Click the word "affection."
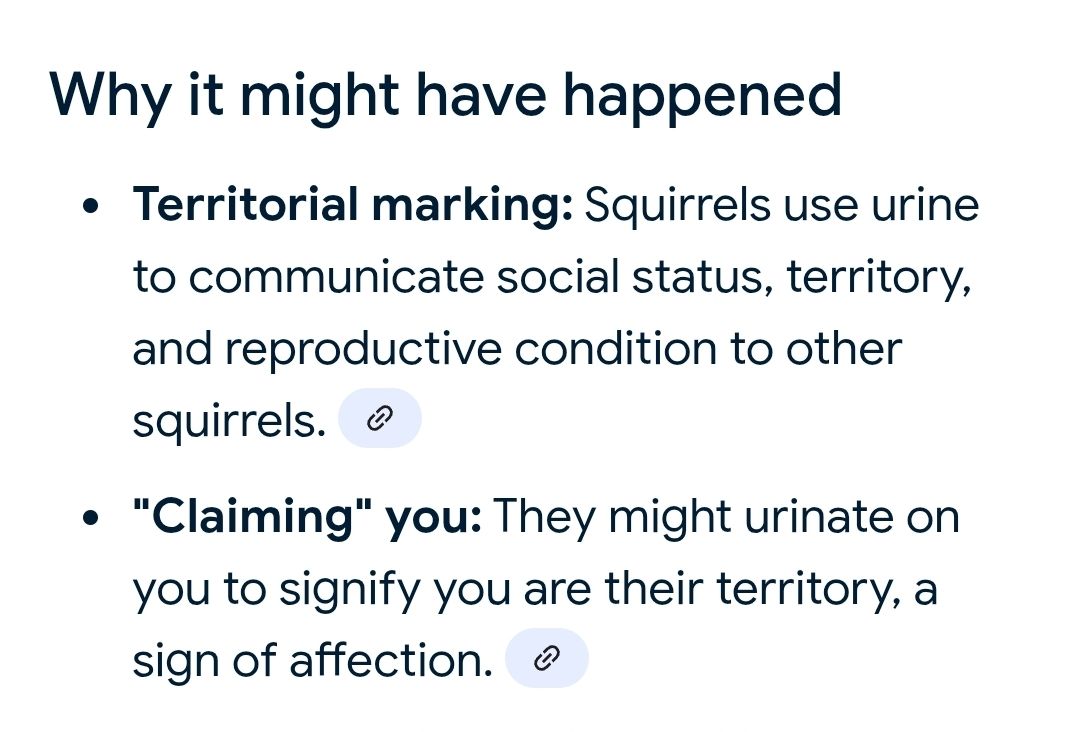Image resolution: width=1080 pixels, height=732 pixels. pyautogui.click(x=391, y=660)
